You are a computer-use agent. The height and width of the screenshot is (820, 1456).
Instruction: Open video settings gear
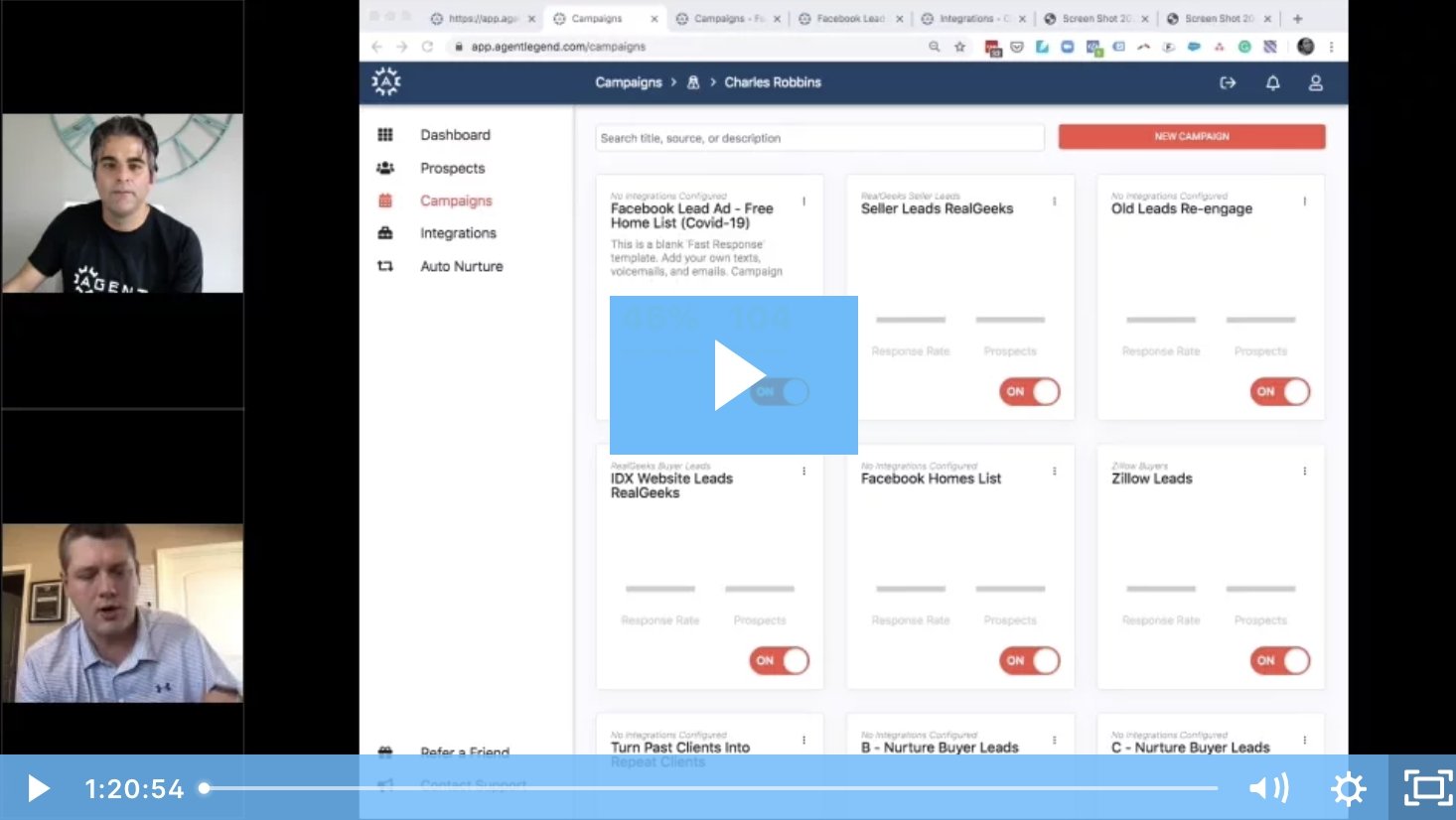tap(1348, 789)
